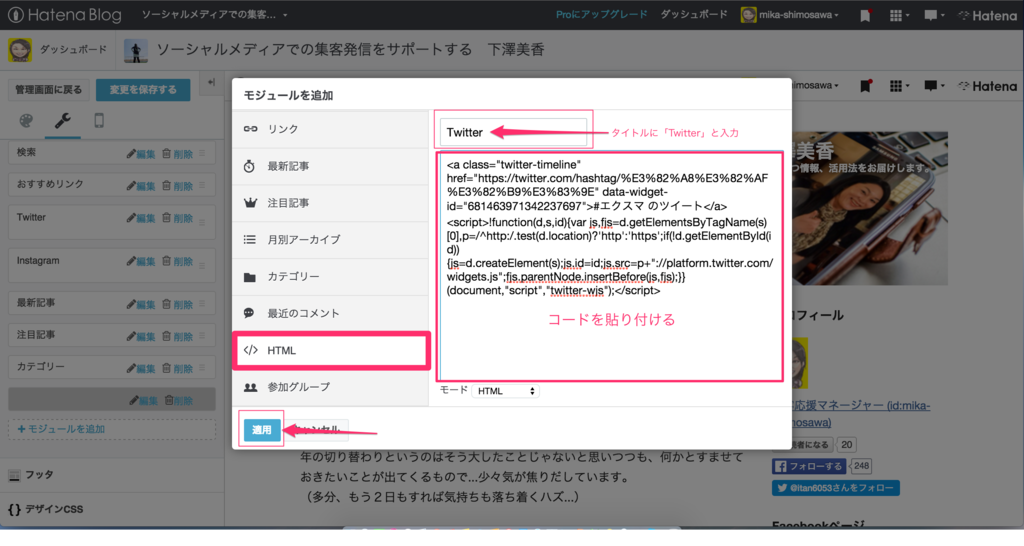Image resolution: width=1024 pixels, height=546 pixels.
Task: Click Proにアップグレード link
Action: click(601, 14)
